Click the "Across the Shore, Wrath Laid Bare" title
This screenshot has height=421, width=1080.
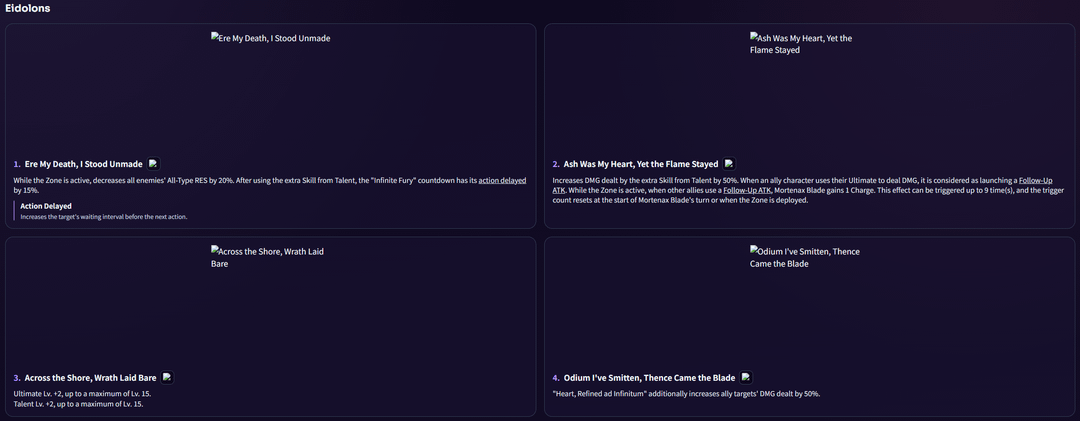click(91, 378)
